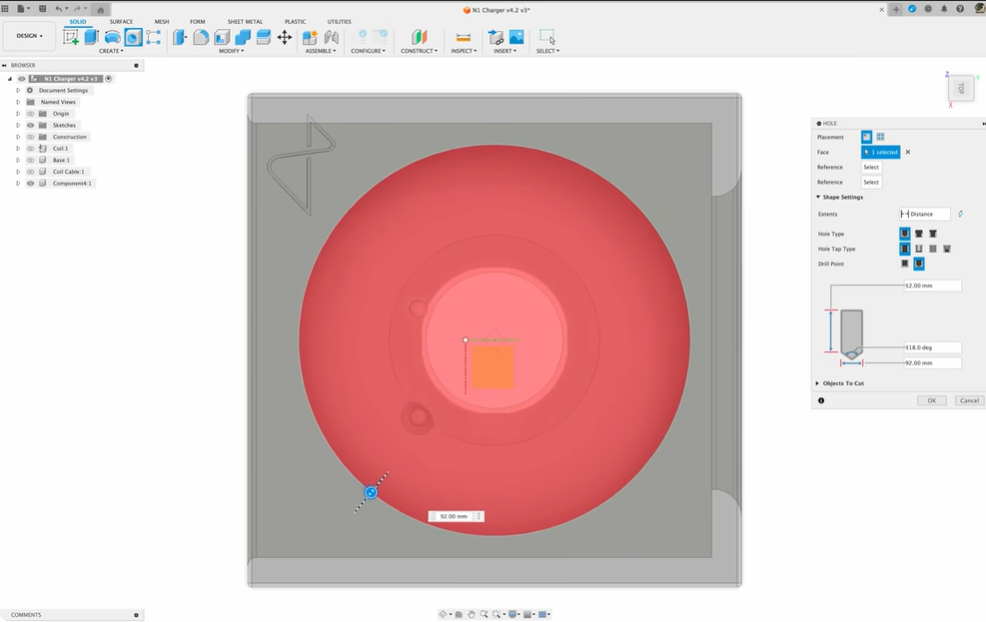Click the Insert Image (canvas) icon

(x=516, y=37)
